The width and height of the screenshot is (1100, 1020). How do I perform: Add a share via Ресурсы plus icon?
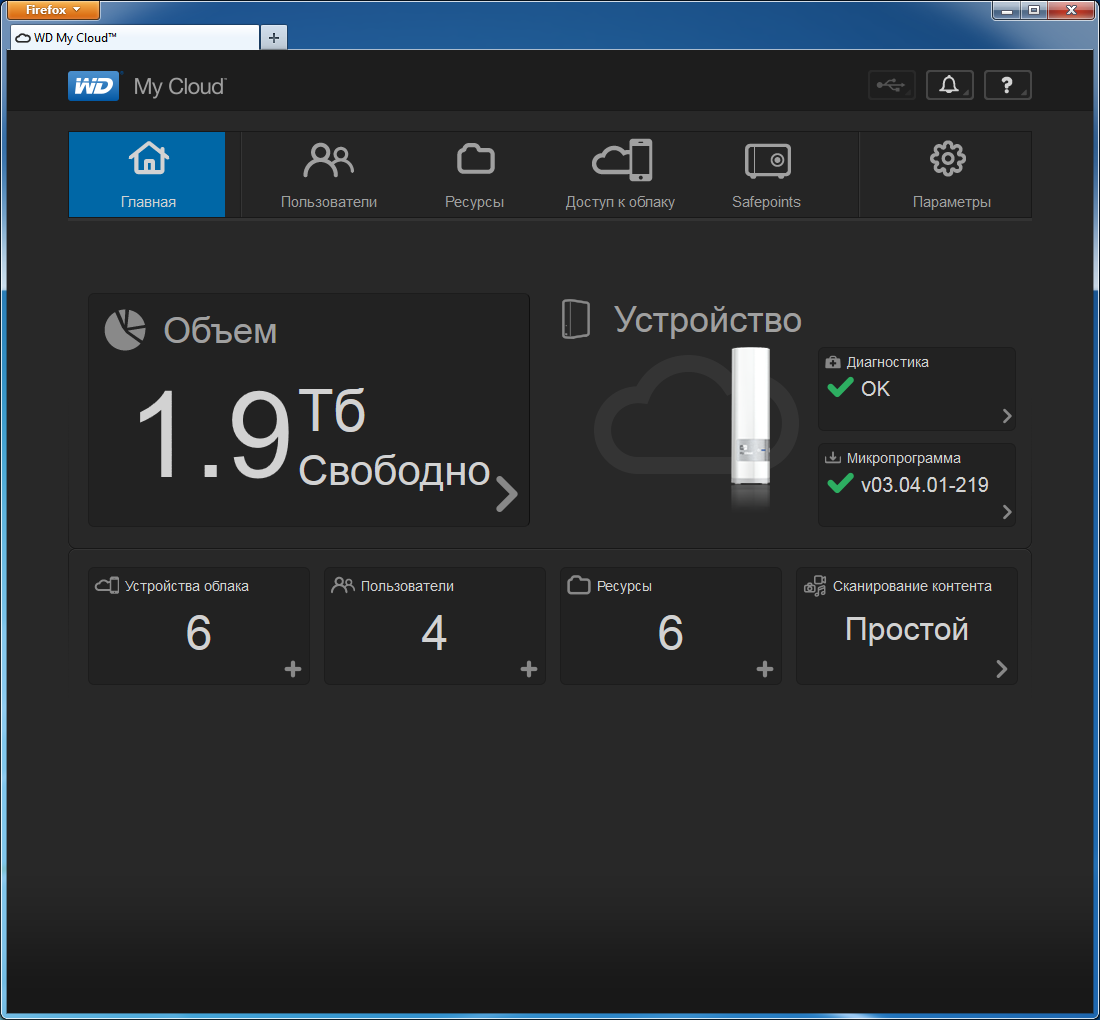click(765, 669)
